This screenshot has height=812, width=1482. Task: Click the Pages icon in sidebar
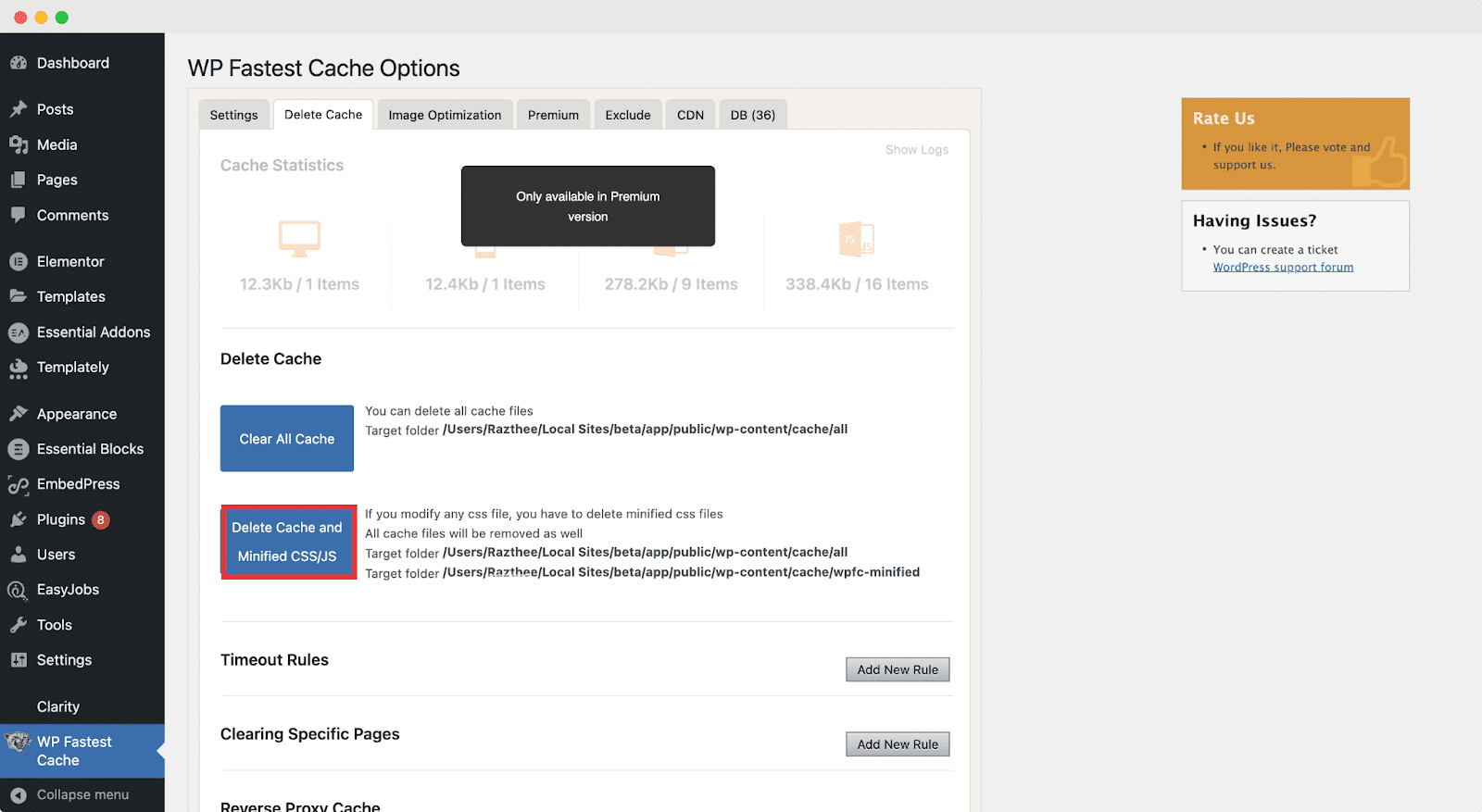(x=19, y=180)
